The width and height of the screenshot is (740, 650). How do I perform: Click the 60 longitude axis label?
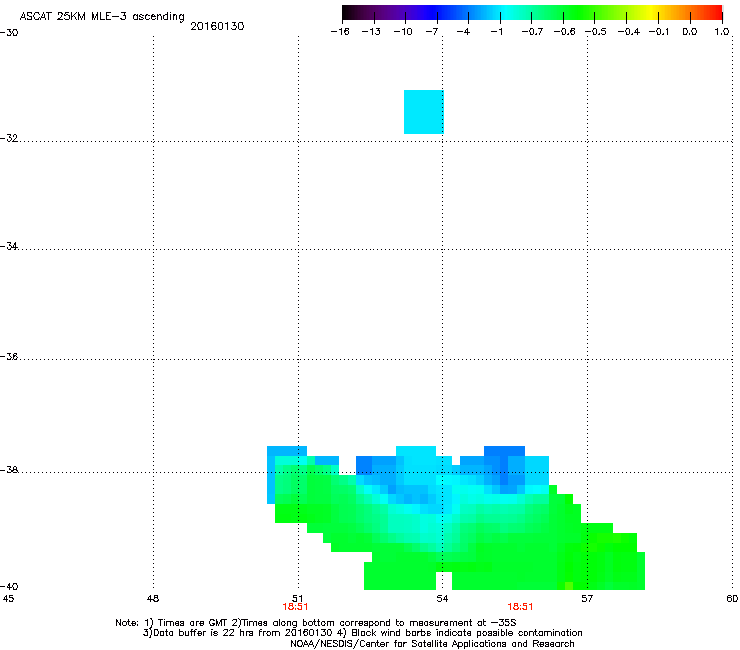coord(732,599)
